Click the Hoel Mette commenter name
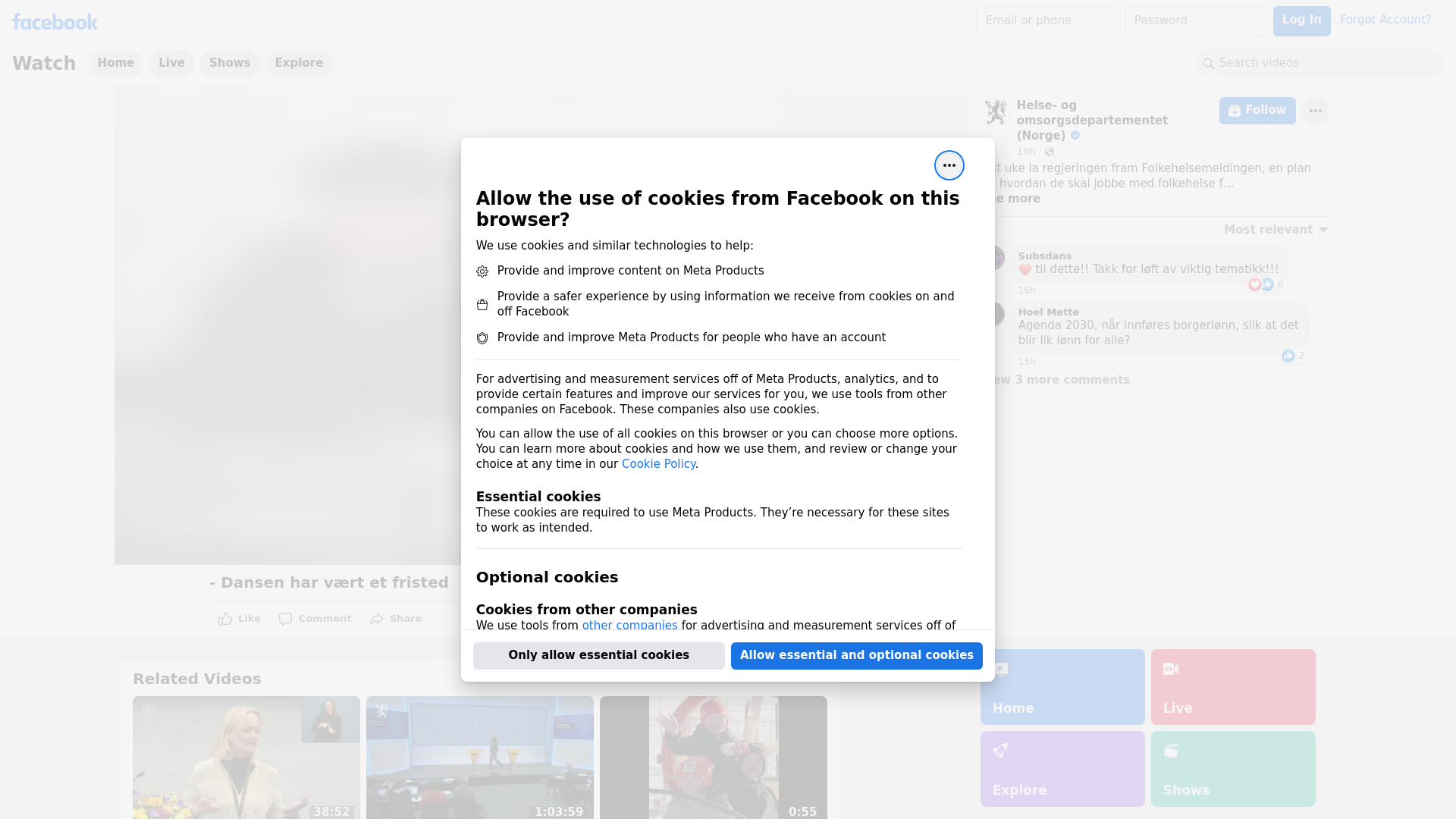 pyautogui.click(x=1048, y=312)
